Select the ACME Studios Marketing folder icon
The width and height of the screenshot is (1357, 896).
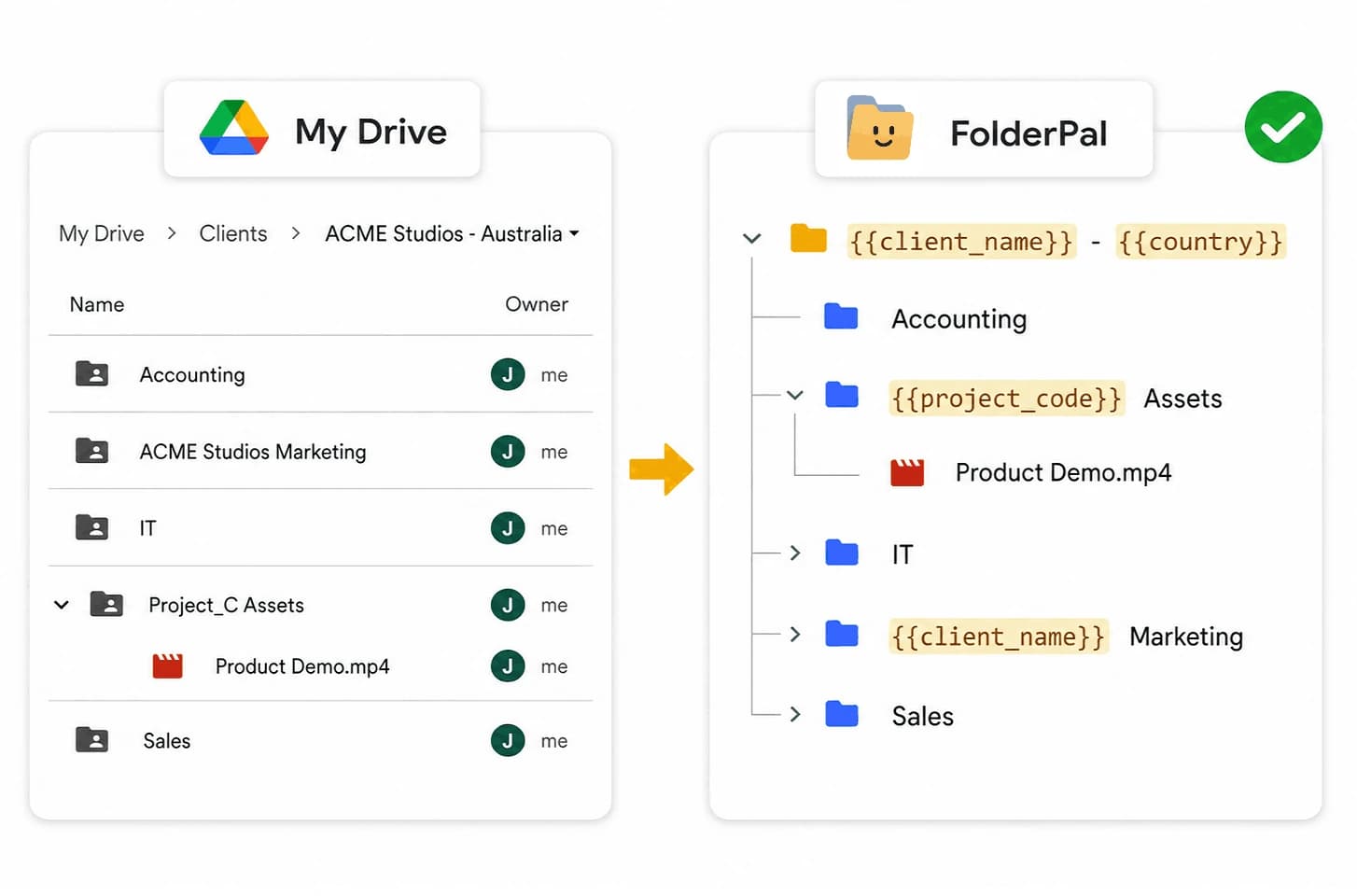91,451
